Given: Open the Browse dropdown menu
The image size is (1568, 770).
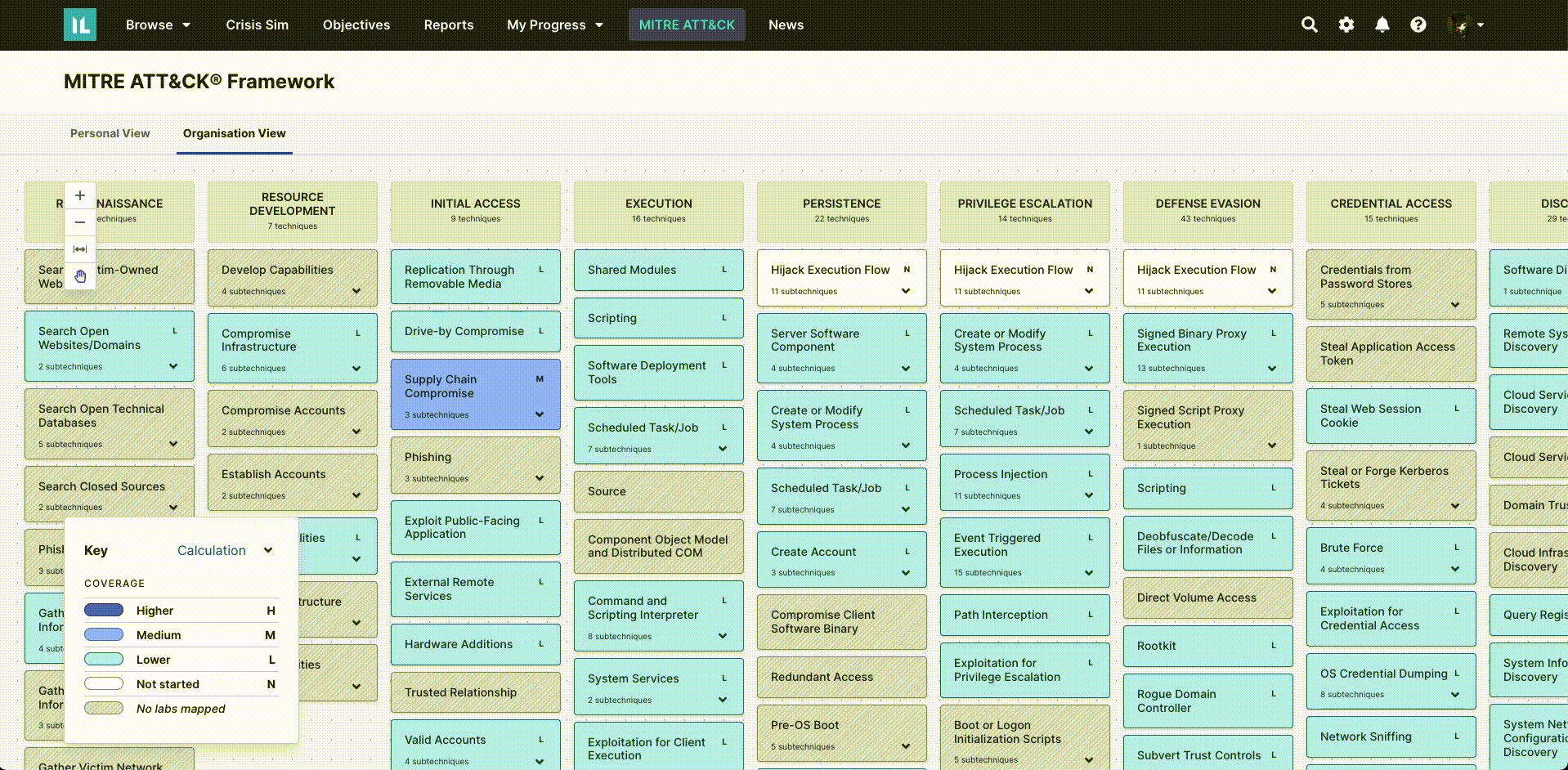Looking at the screenshot, I should tap(158, 25).
